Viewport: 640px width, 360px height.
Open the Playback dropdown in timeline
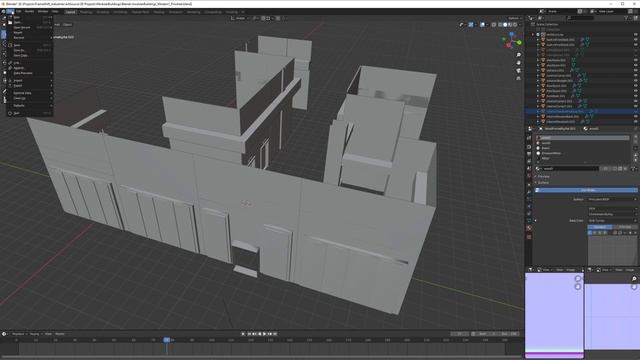[19, 334]
